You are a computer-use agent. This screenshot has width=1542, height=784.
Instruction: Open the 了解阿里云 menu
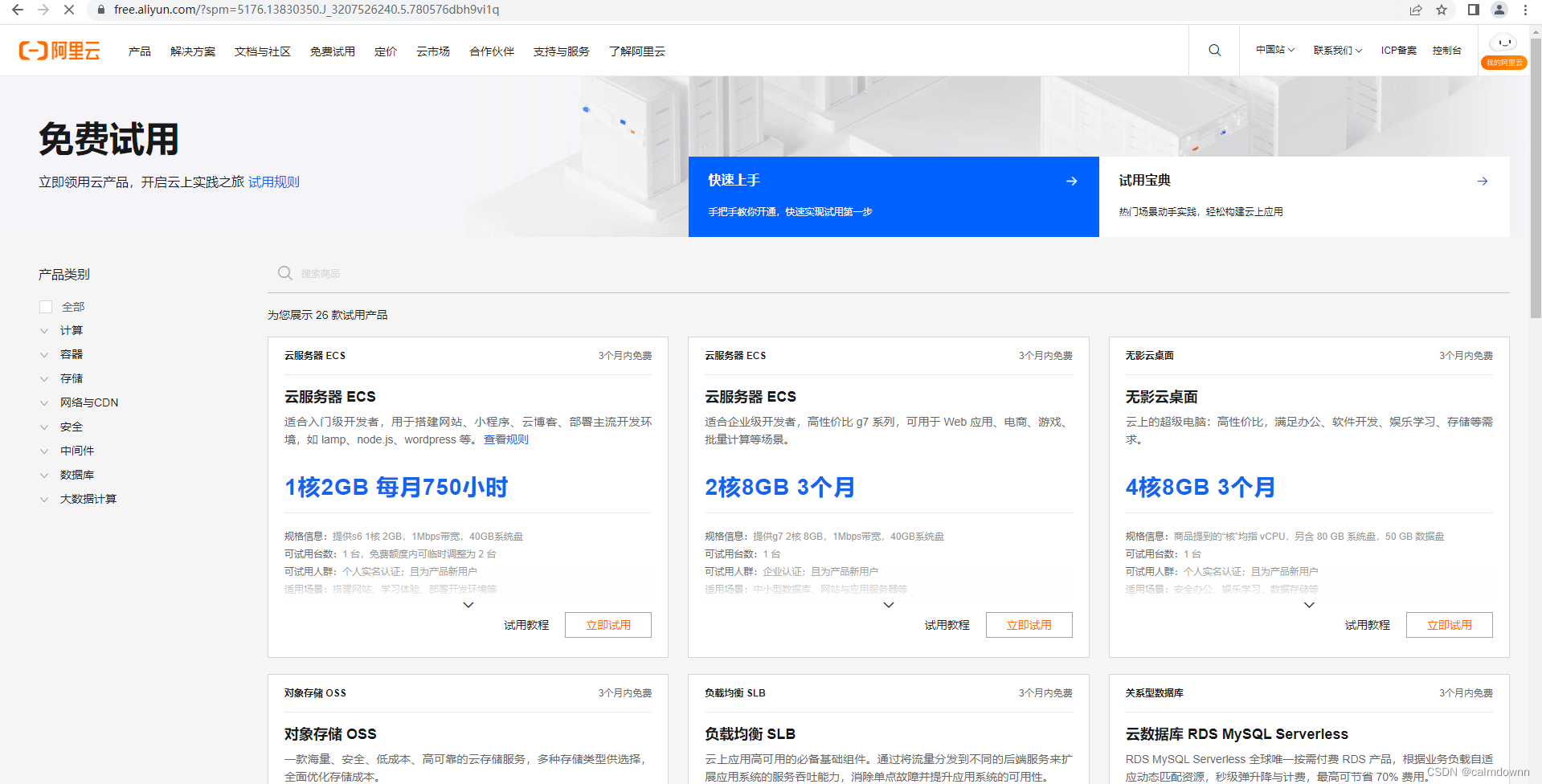(637, 51)
